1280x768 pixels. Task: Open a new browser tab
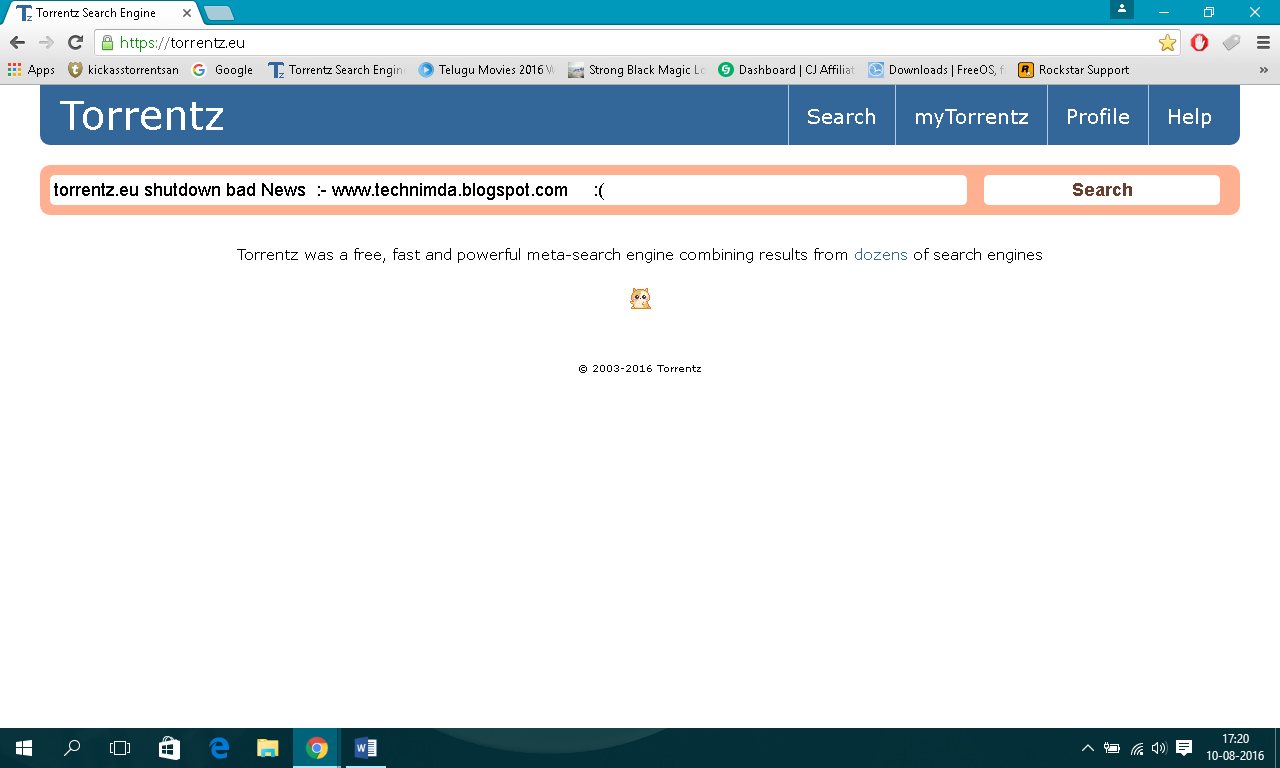click(x=219, y=13)
